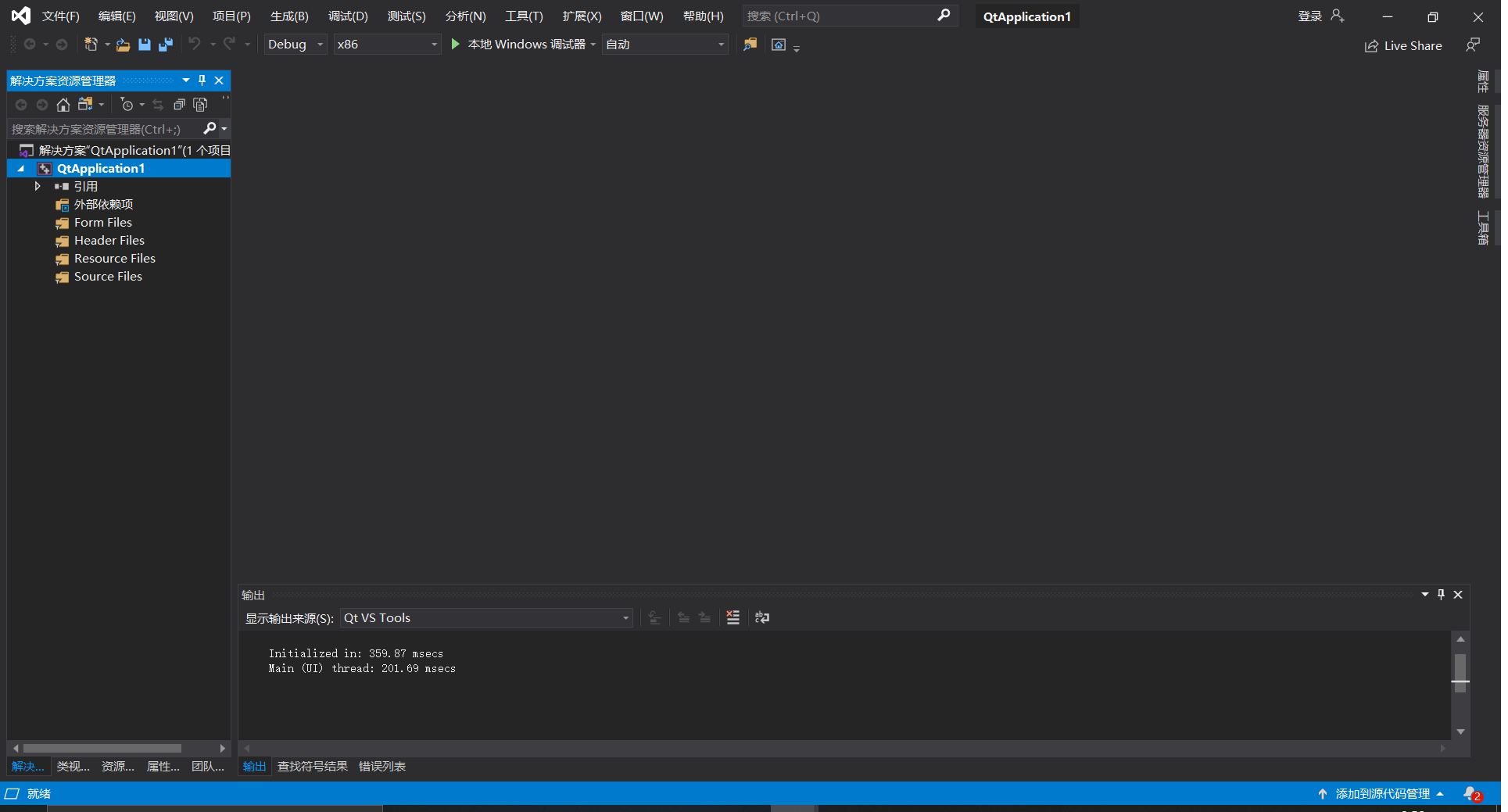The image size is (1508, 812).
Task: Click the Live Share button
Action: 1403,45
